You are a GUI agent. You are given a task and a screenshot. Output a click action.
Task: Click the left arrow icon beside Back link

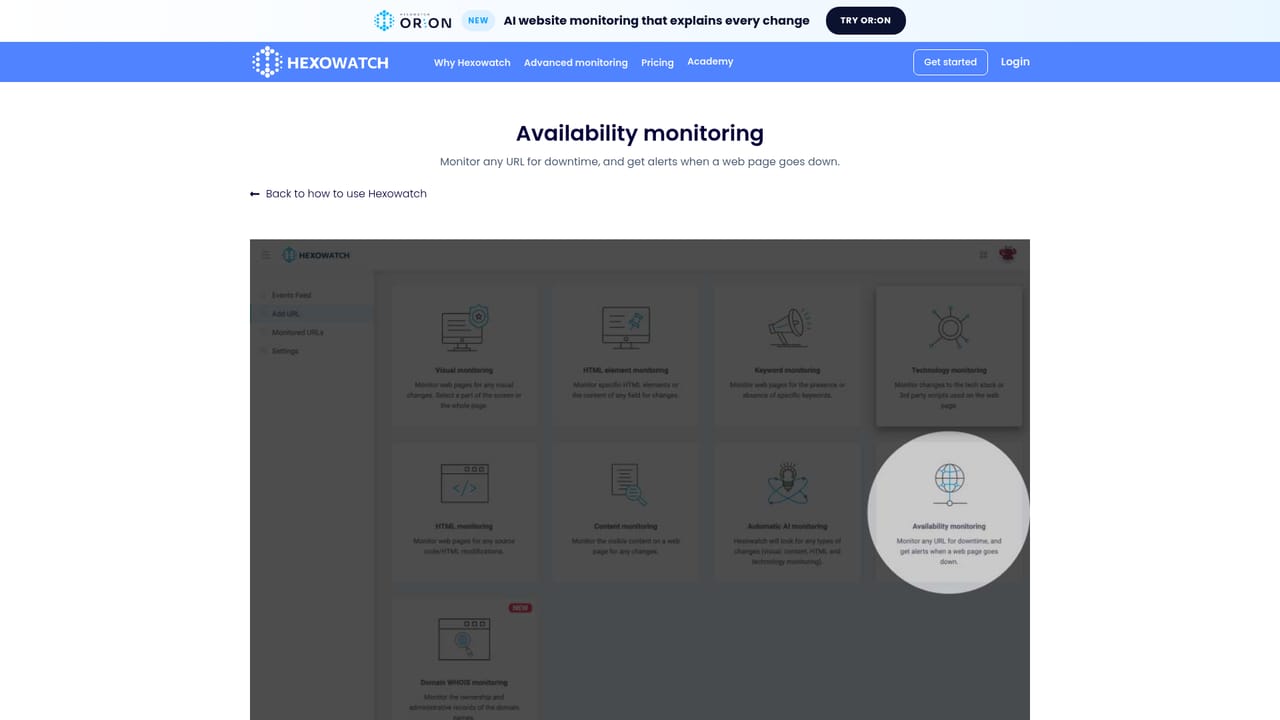pos(255,194)
